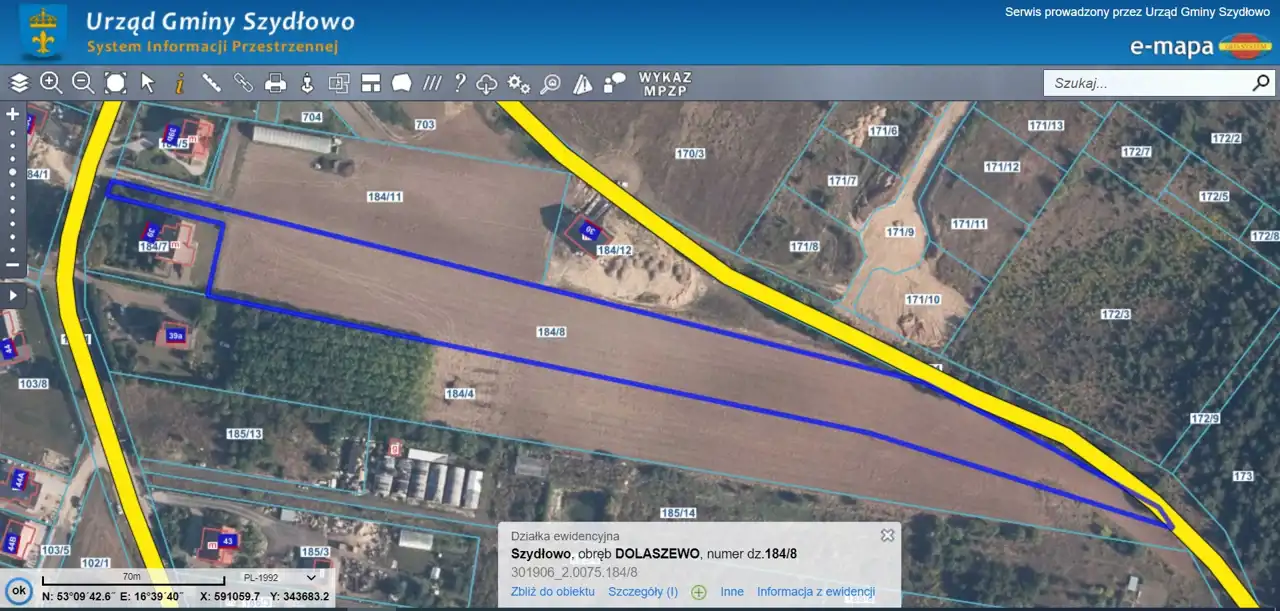The image size is (1280, 611).
Task: Open the map layers panel icon
Action: tap(19, 83)
